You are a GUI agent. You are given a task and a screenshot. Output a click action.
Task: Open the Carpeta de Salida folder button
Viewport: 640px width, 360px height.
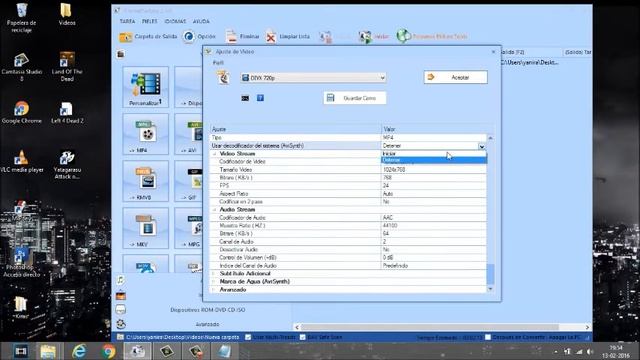point(148,37)
